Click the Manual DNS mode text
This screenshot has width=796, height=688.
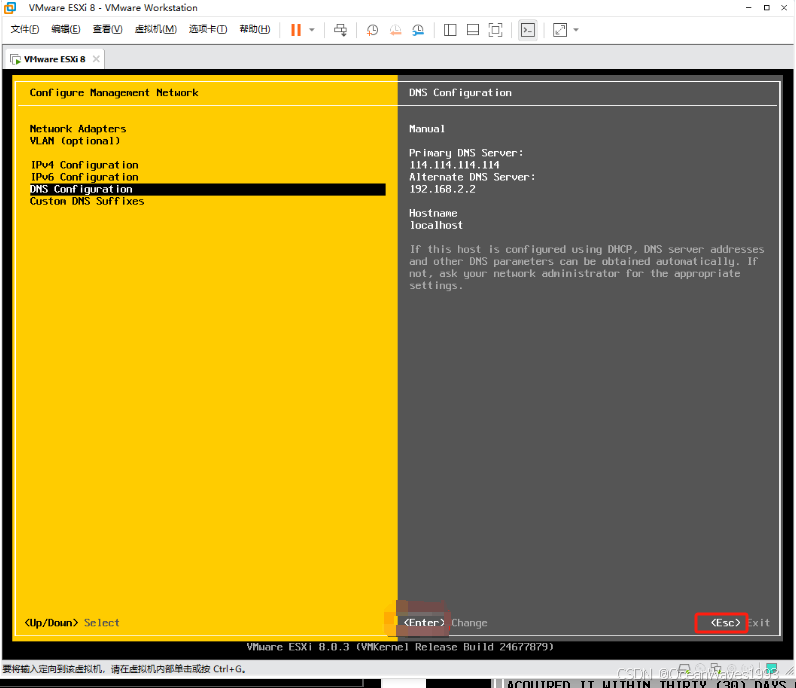pos(427,129)
